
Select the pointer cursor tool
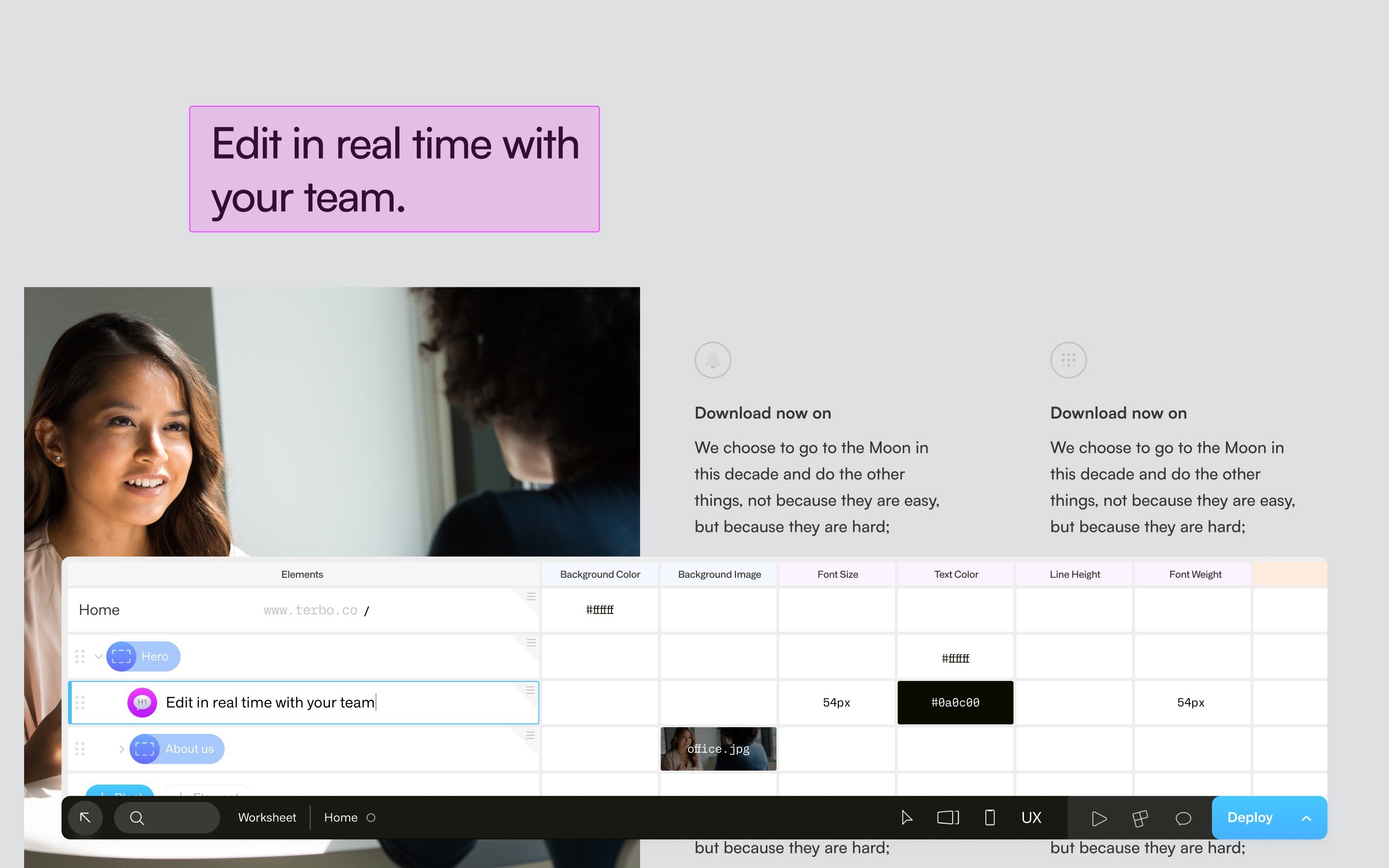click(906, 817)
